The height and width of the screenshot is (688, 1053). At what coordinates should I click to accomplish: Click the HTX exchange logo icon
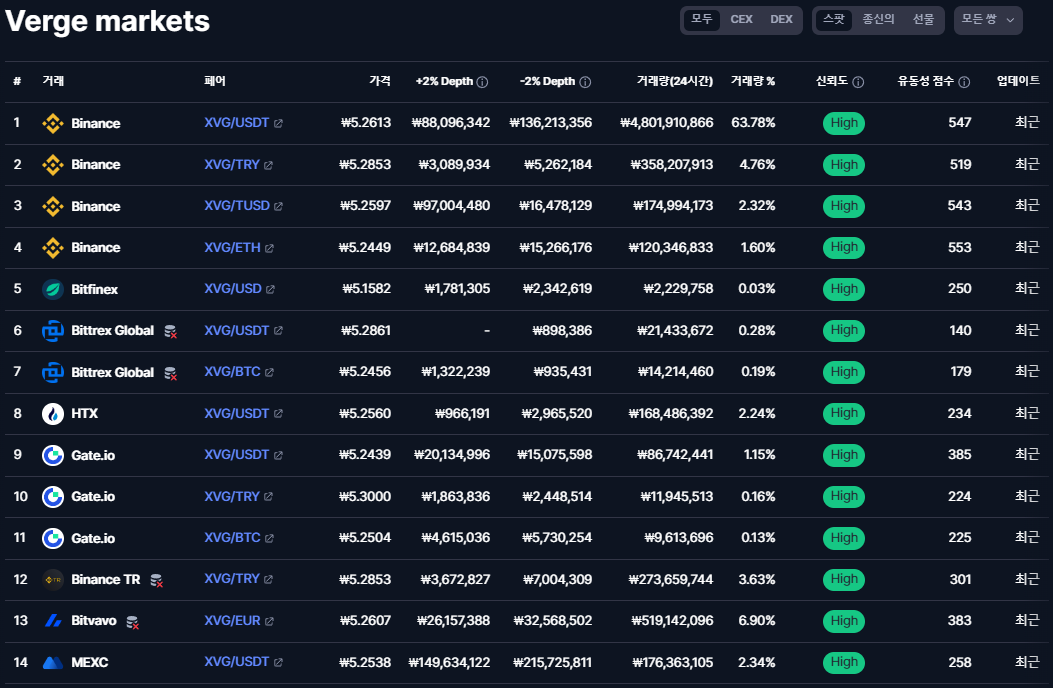pyautogui.click(x=53, y=413)
